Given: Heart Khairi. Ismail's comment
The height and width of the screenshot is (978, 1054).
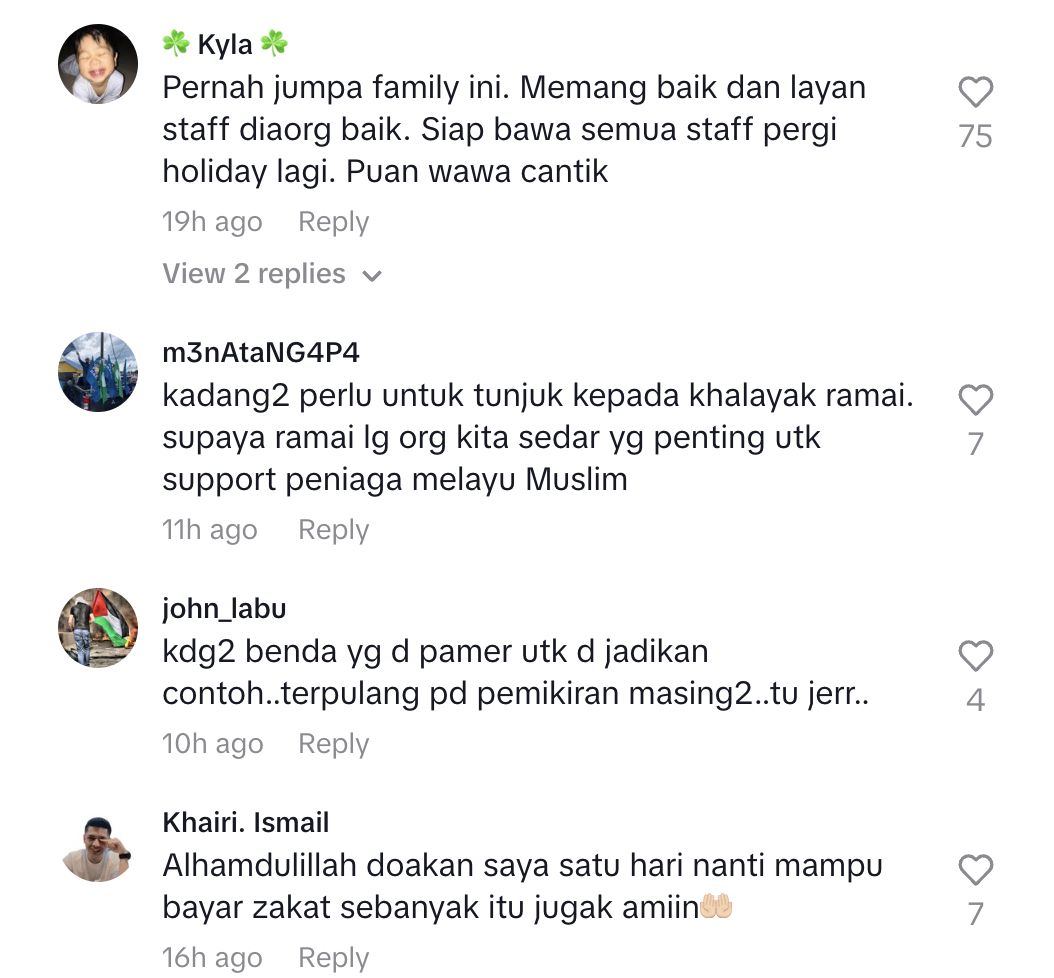Looking at the screenshot, I should (x=975, y=870).
